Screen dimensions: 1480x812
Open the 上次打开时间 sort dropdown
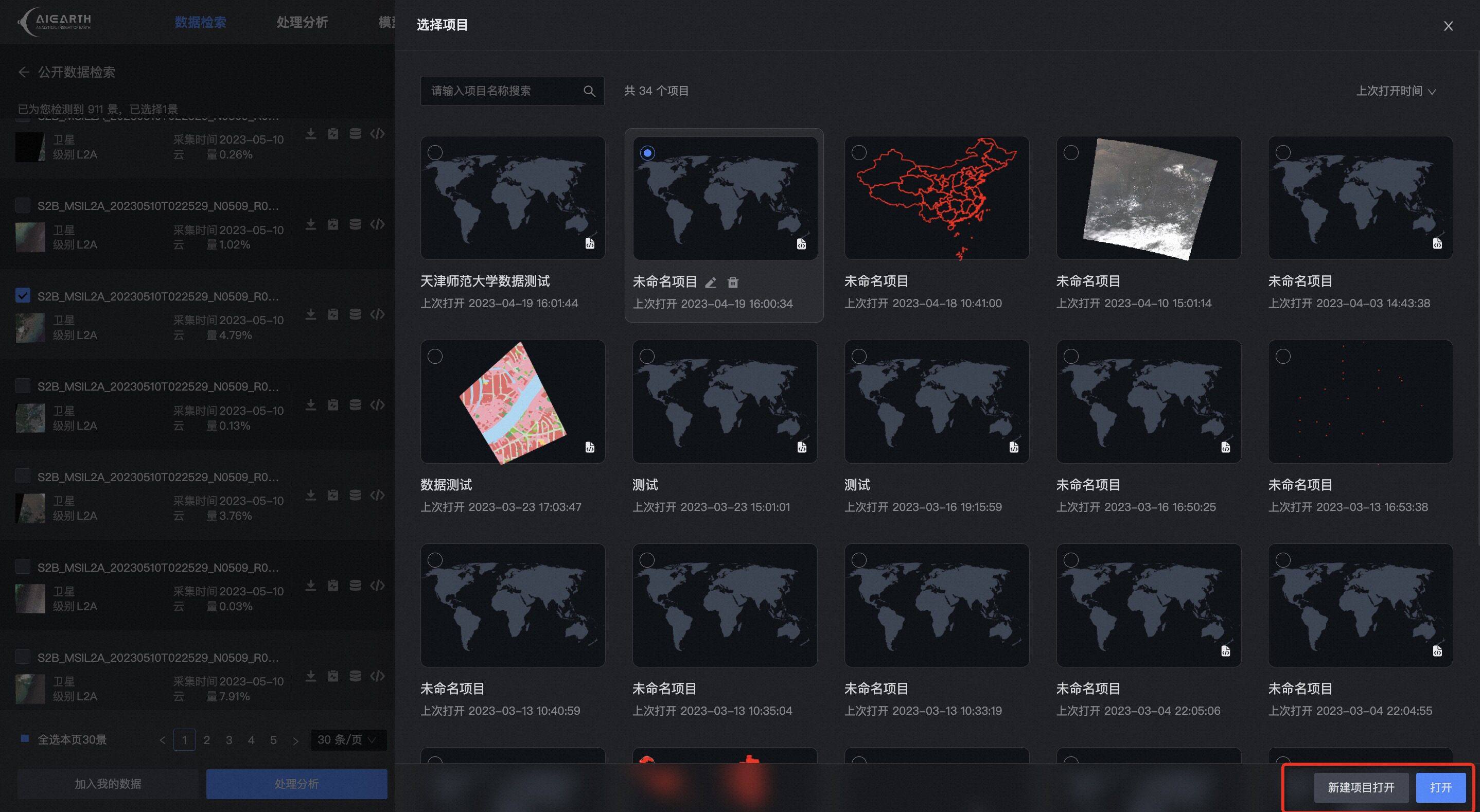1396,91
